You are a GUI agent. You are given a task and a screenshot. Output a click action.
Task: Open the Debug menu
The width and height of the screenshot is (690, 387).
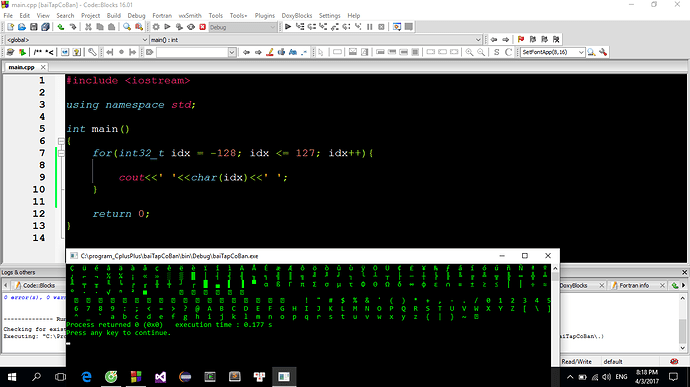tap(136, 15)
